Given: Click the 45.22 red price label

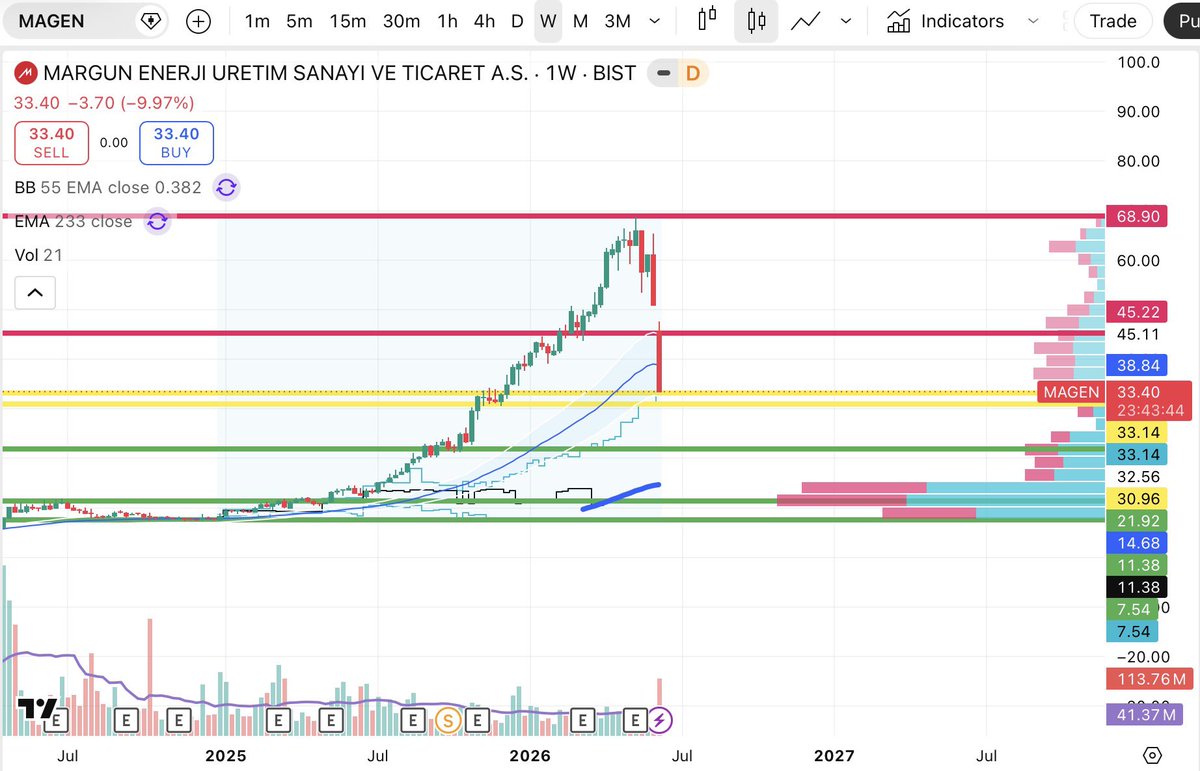Looking at the screenshot, I should coord(1136,312).
